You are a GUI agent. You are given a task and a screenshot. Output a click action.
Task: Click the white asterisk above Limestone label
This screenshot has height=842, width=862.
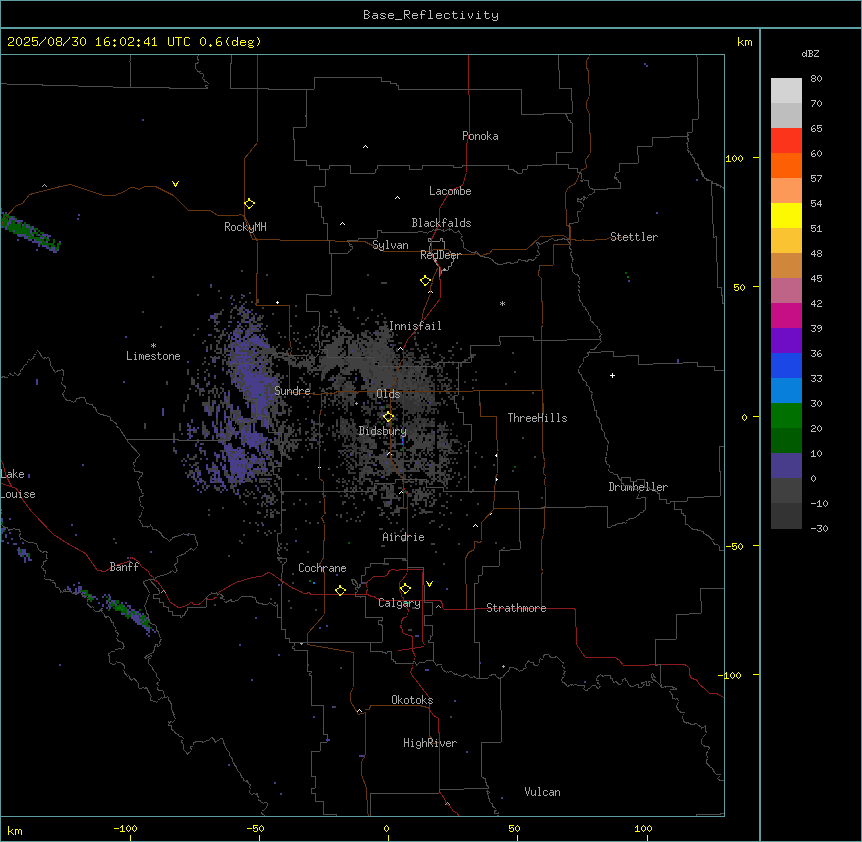(153, 346)
